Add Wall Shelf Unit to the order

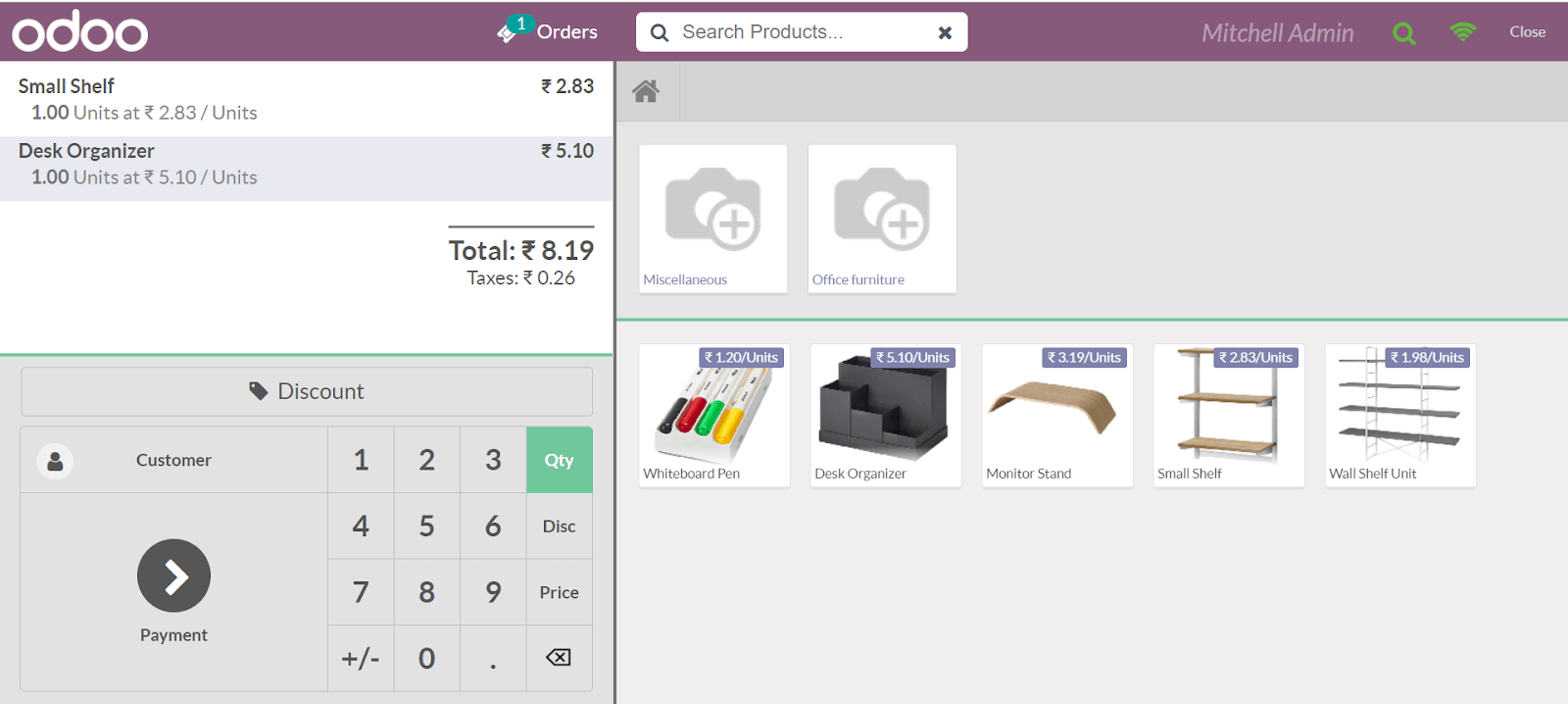click(1400, 416)
